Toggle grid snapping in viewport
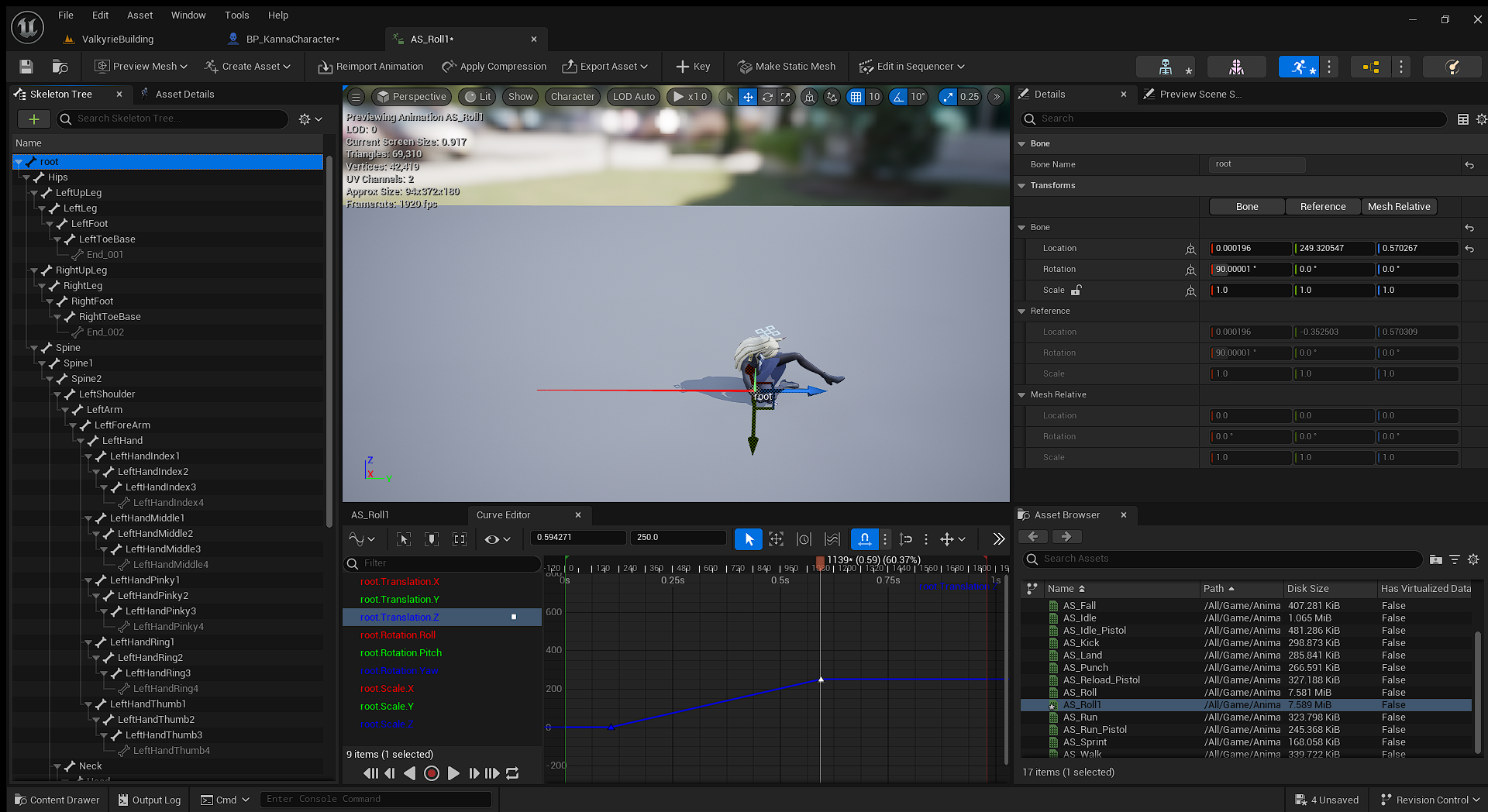This screenshot has width=1488, height=812. point(856,97)
